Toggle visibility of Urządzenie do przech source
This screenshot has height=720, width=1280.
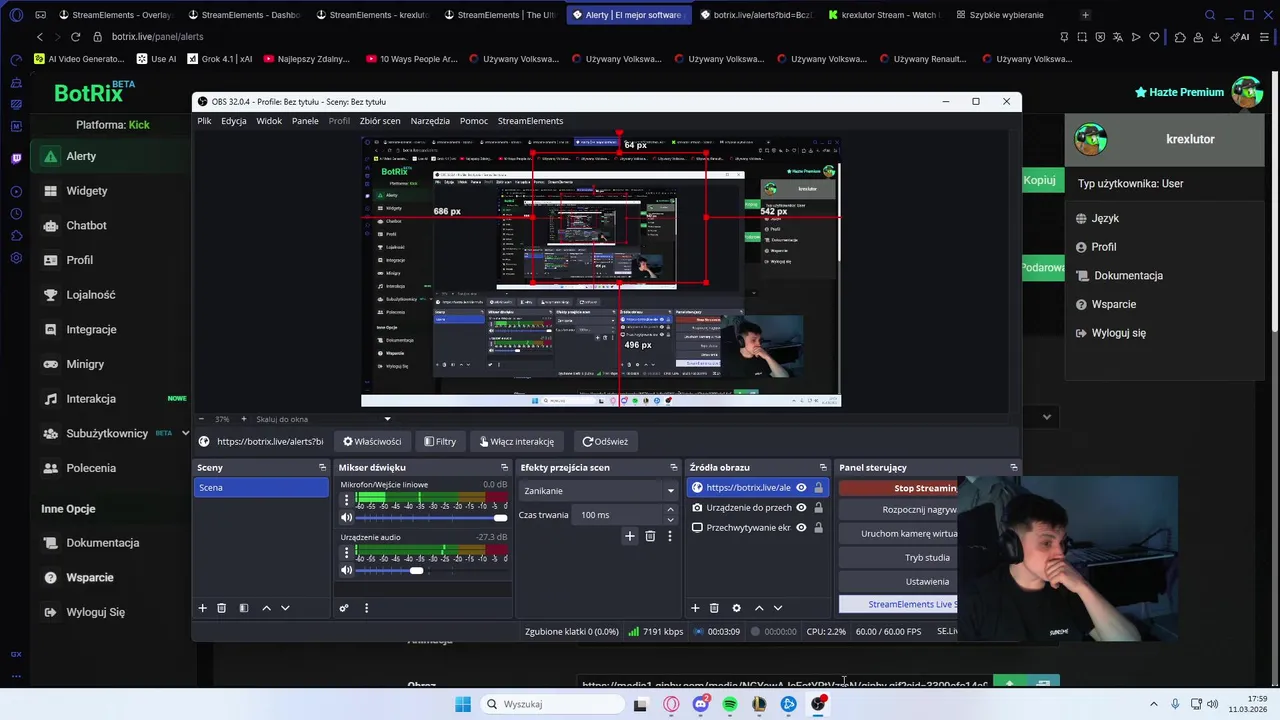click(x=801, y=508)
